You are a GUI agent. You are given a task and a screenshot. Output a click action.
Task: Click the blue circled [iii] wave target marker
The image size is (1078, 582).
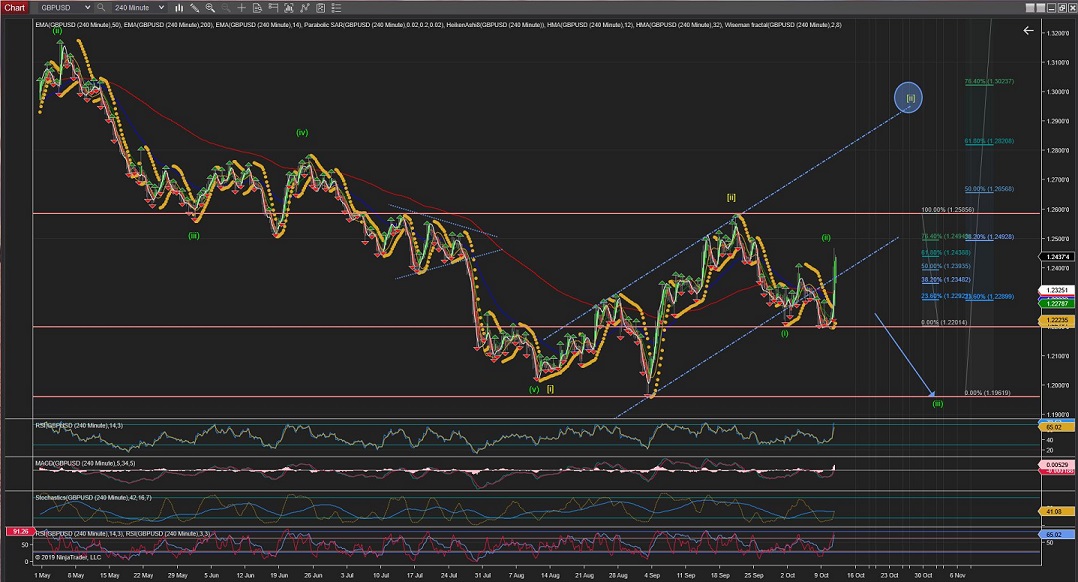click(909, 97)
